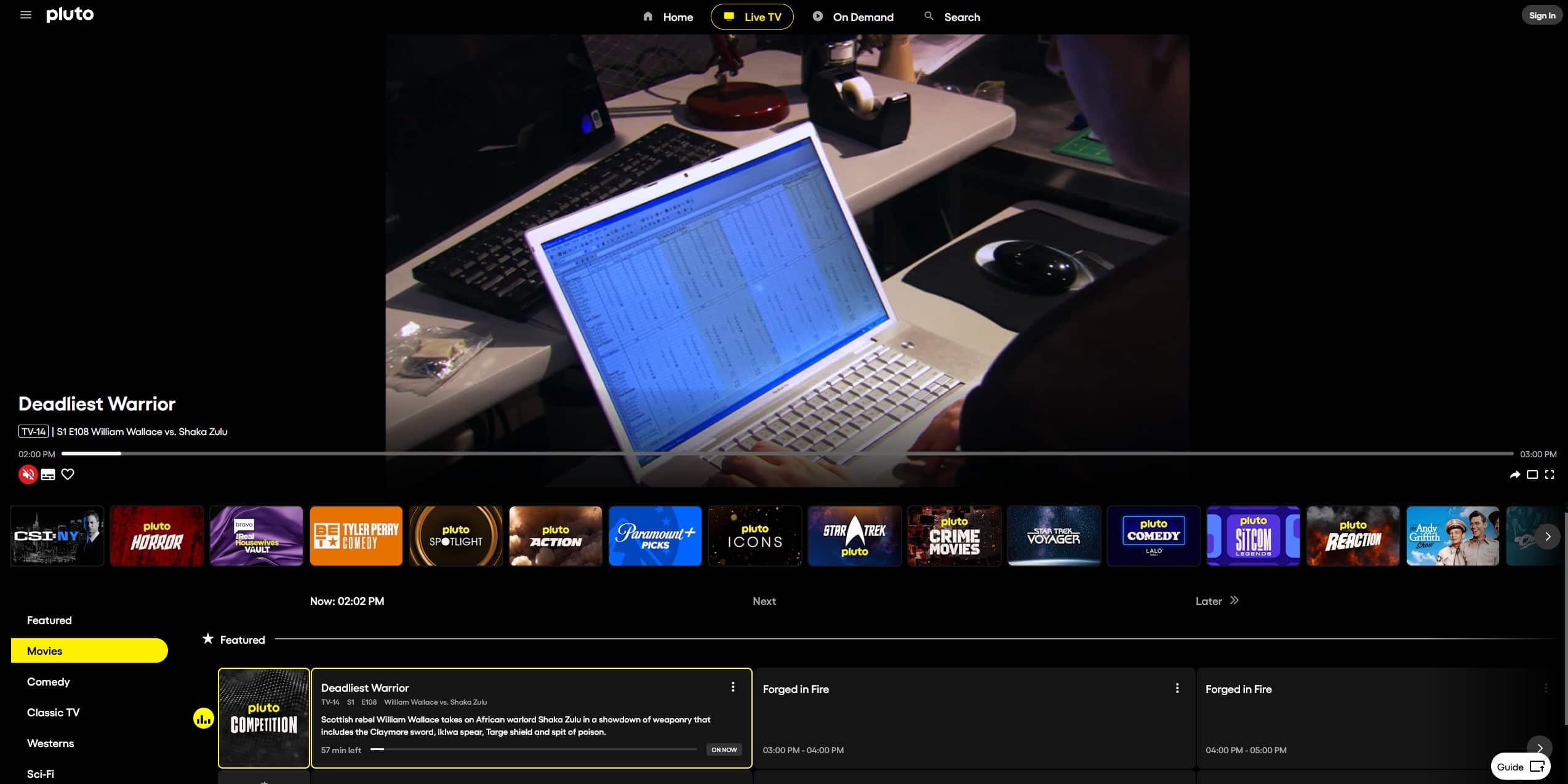Open options for Deadliest Warrior program

pos(733,687)
